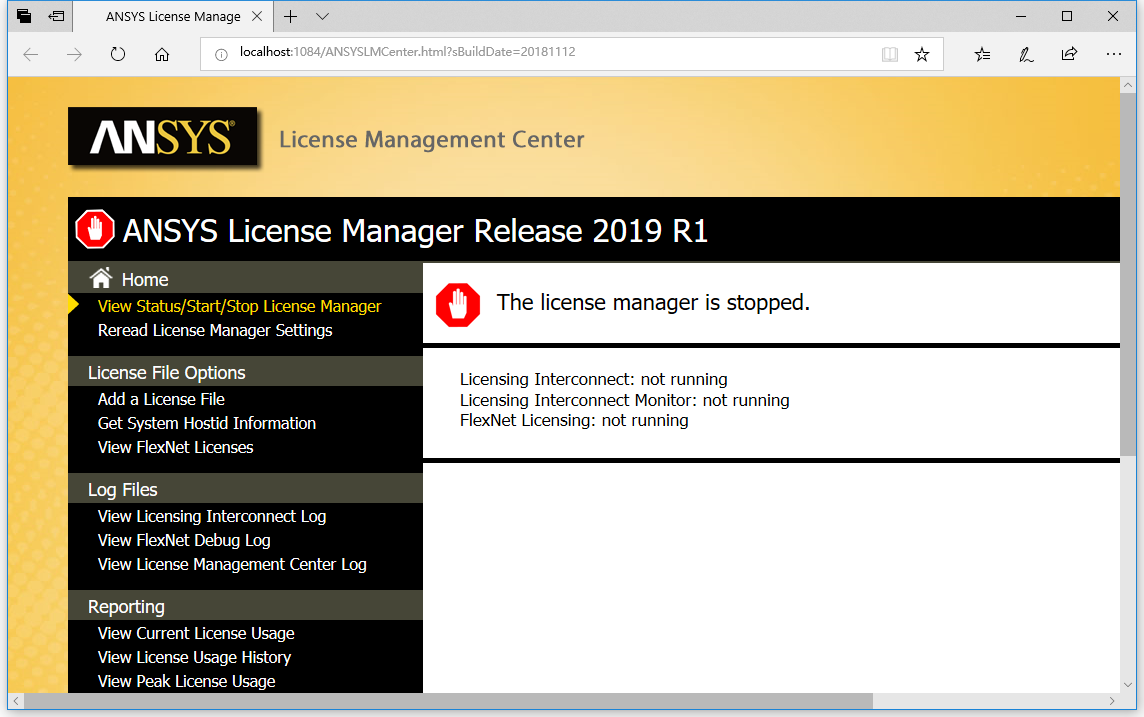Click Get System Hostid Information

coord(206,423)
